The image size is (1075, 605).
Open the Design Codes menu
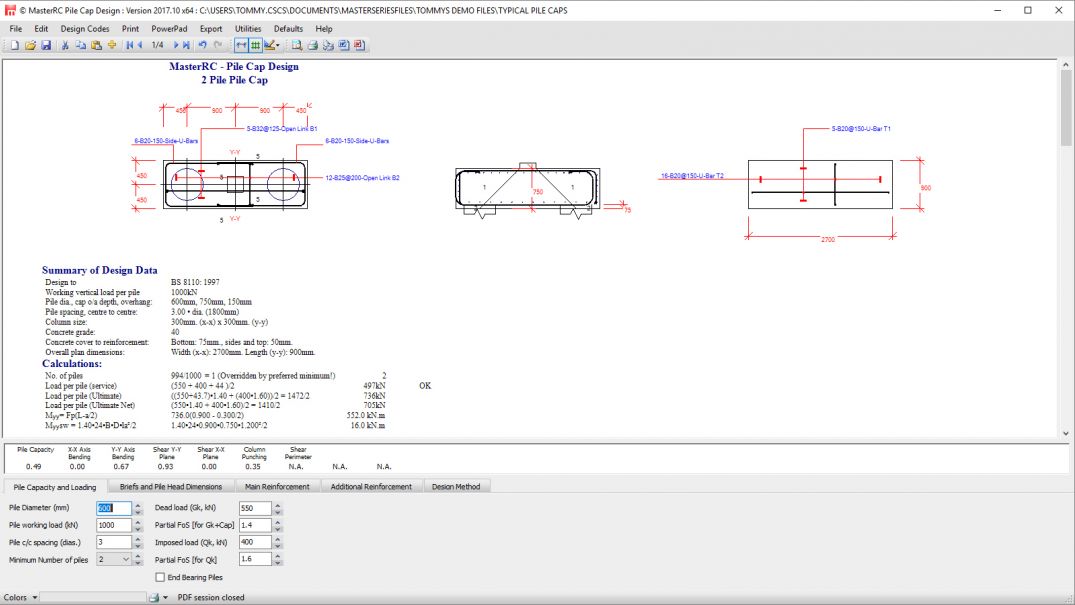click(85, 29)
